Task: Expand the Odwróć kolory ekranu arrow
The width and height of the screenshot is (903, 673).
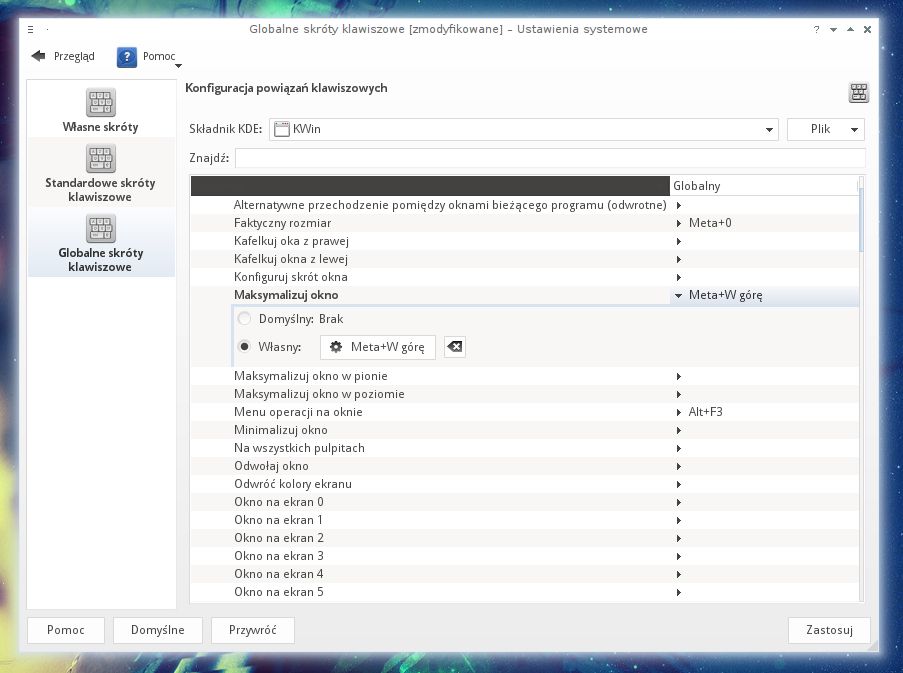Action: (679, 484)
